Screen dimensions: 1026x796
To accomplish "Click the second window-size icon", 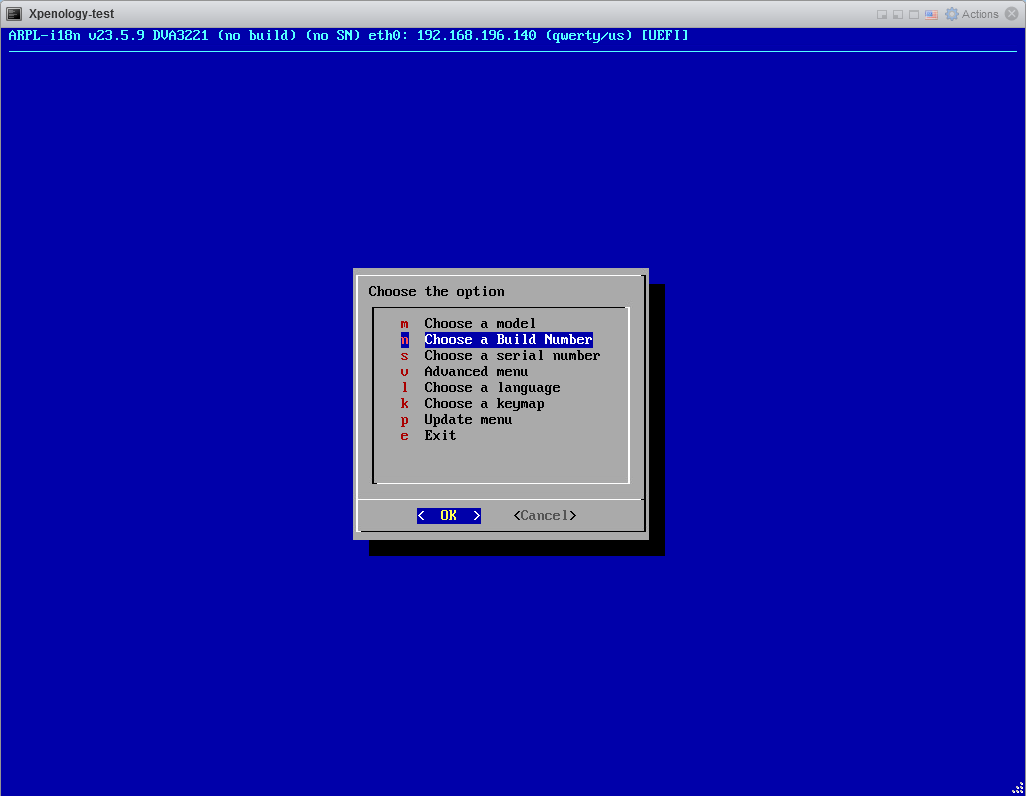I will pos(898,14).
